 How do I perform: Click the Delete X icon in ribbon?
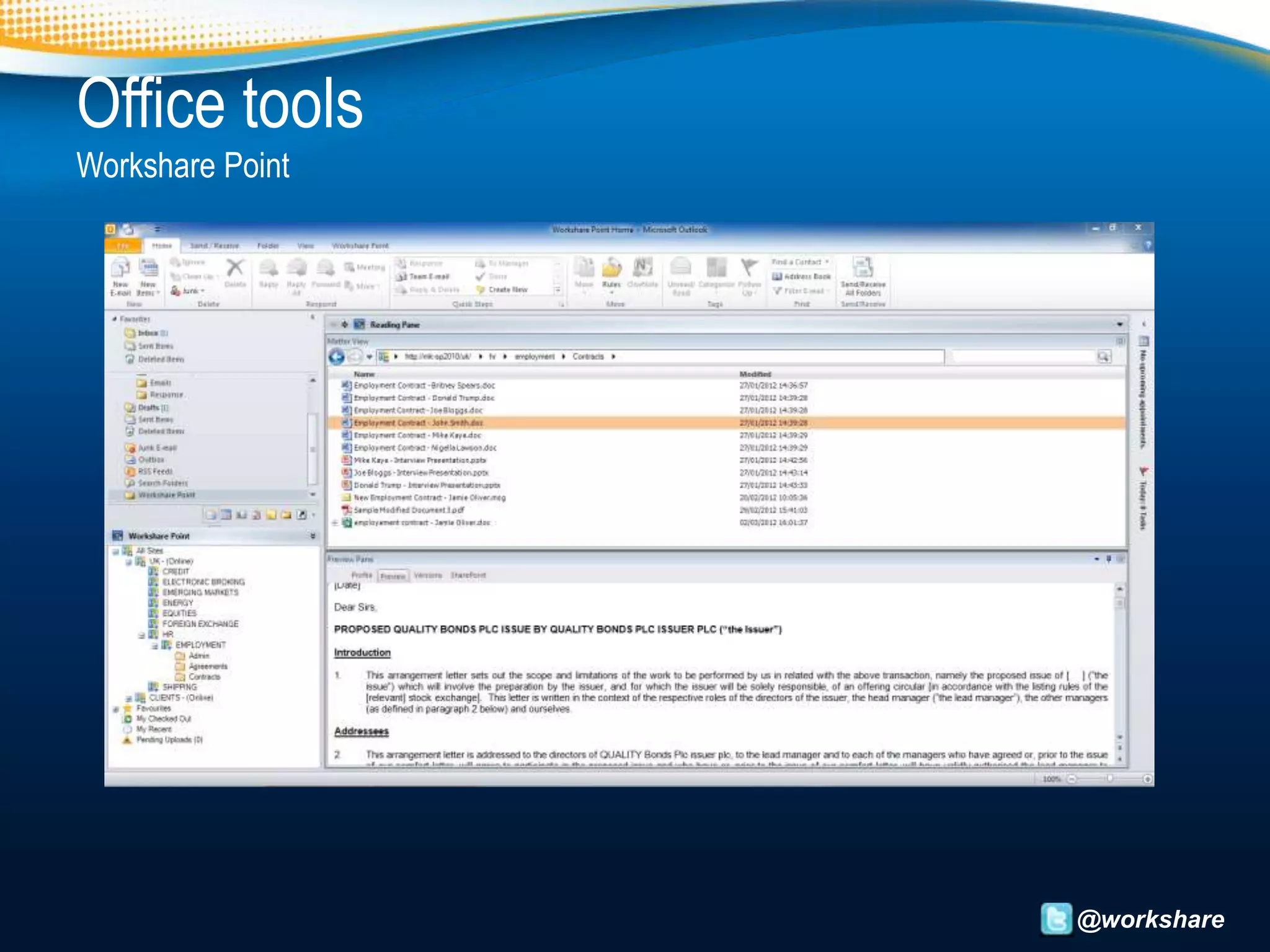pyautogui.click(x=235, y=268)
